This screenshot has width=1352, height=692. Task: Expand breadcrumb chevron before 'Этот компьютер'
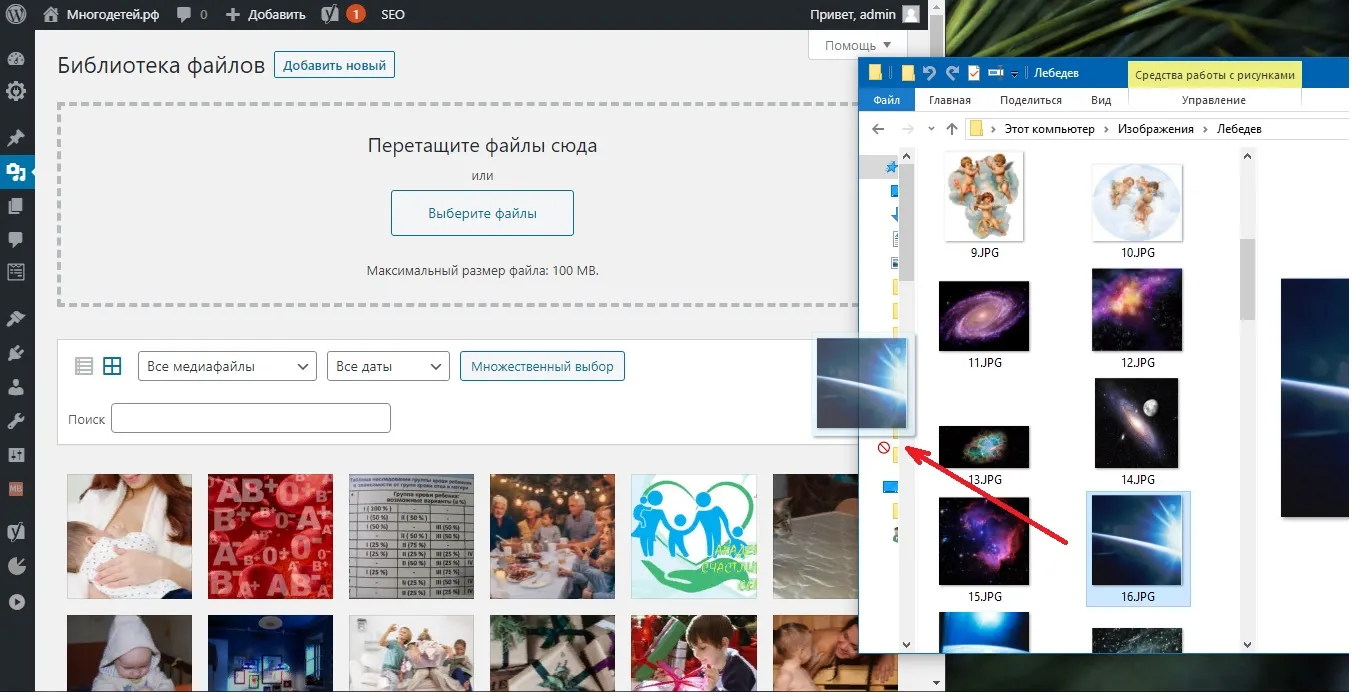(995, 129)
